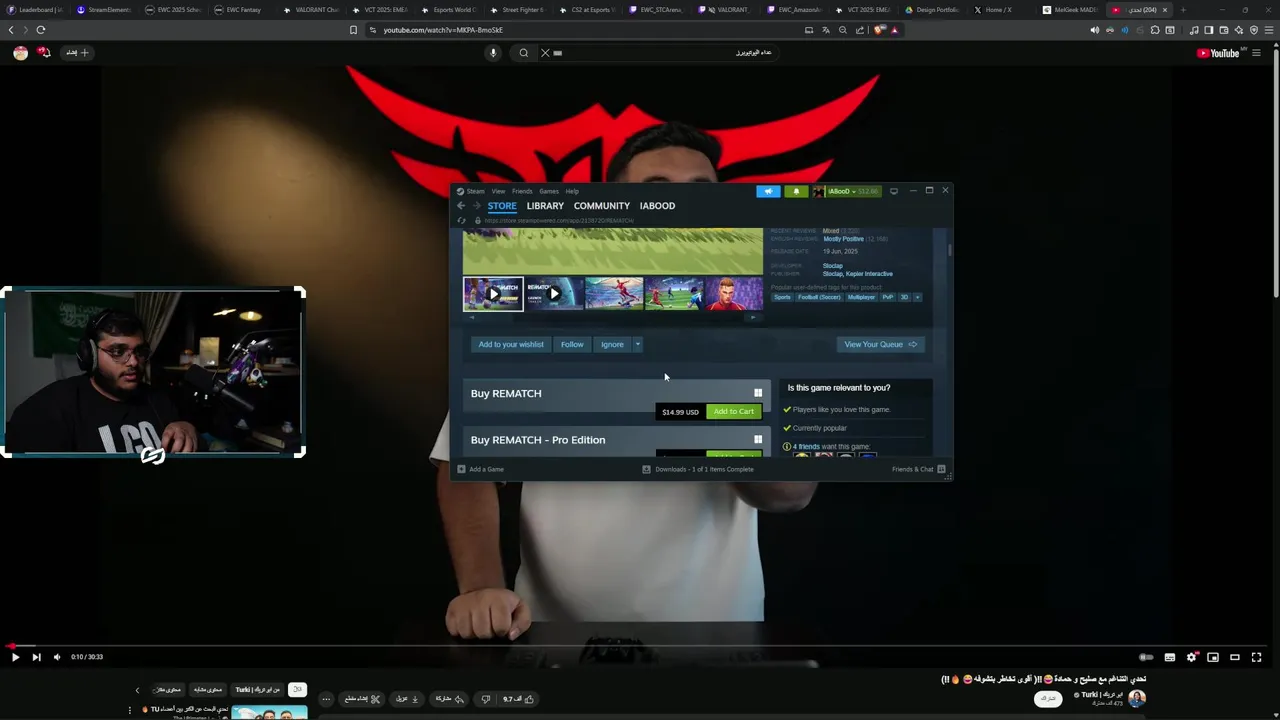Image resolution: width=1280 pixels, height=720 pixels.
Task: Expand the Ignore options dropdown arrow
Action: coord(638,344)
